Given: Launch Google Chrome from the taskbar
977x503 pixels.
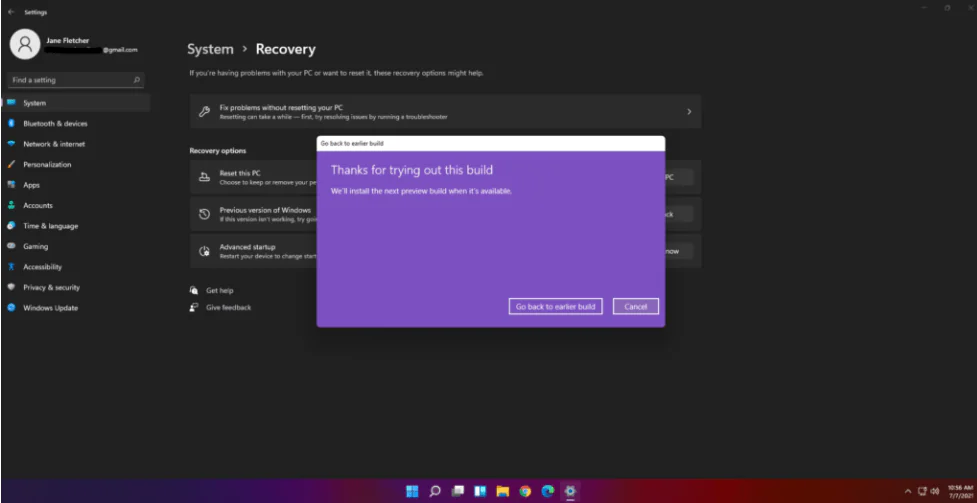Looking at the screenshot, I should point(525,491).
